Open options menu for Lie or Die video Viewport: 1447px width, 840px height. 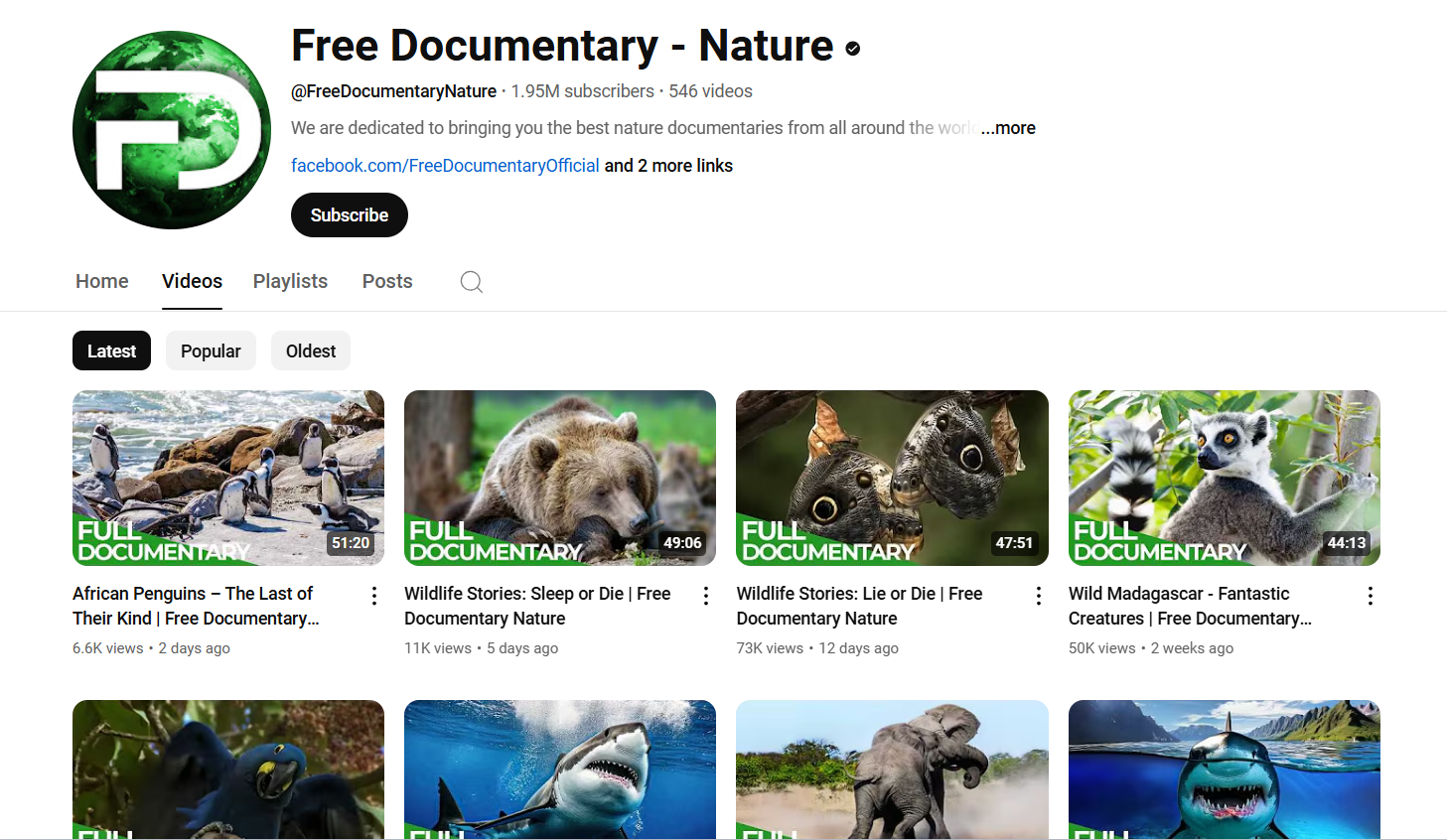pos(1039,596)
